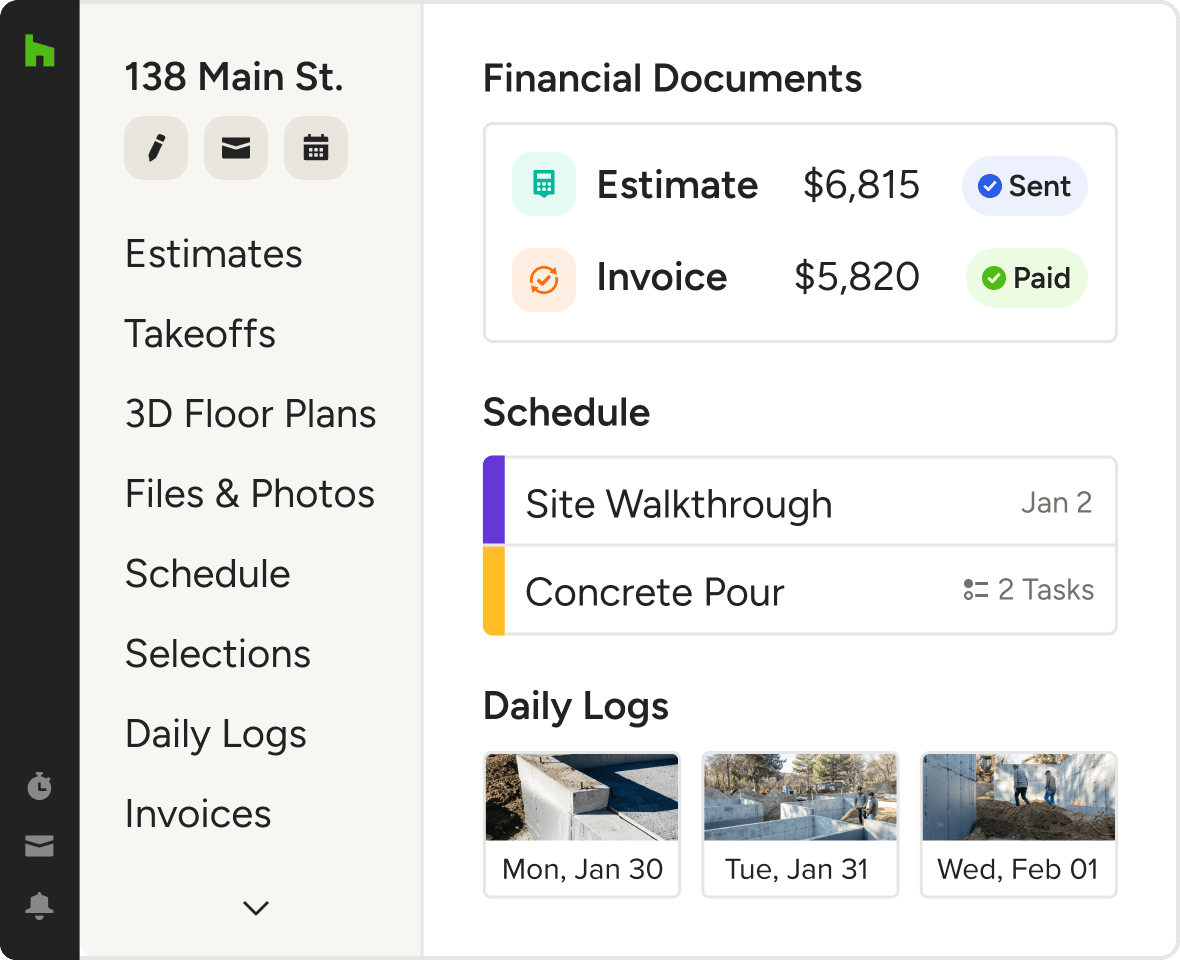Viewport: 1180px width, 960px height.
Task: Expand the Concrete Pour 2 Tasks indicator
Action: [1029, 590]
